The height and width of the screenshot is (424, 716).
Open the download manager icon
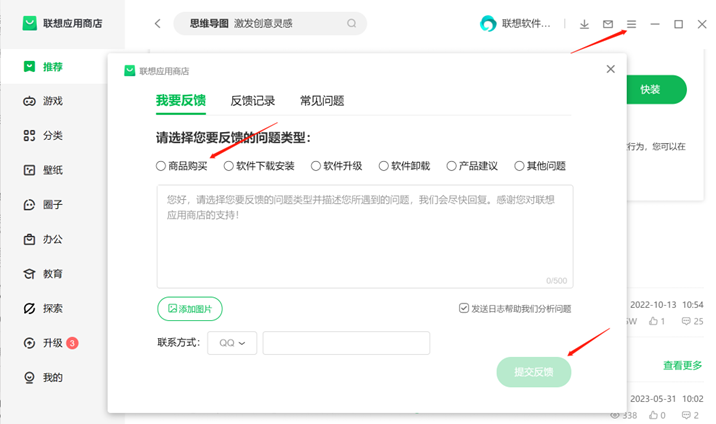tap(585, 24)
